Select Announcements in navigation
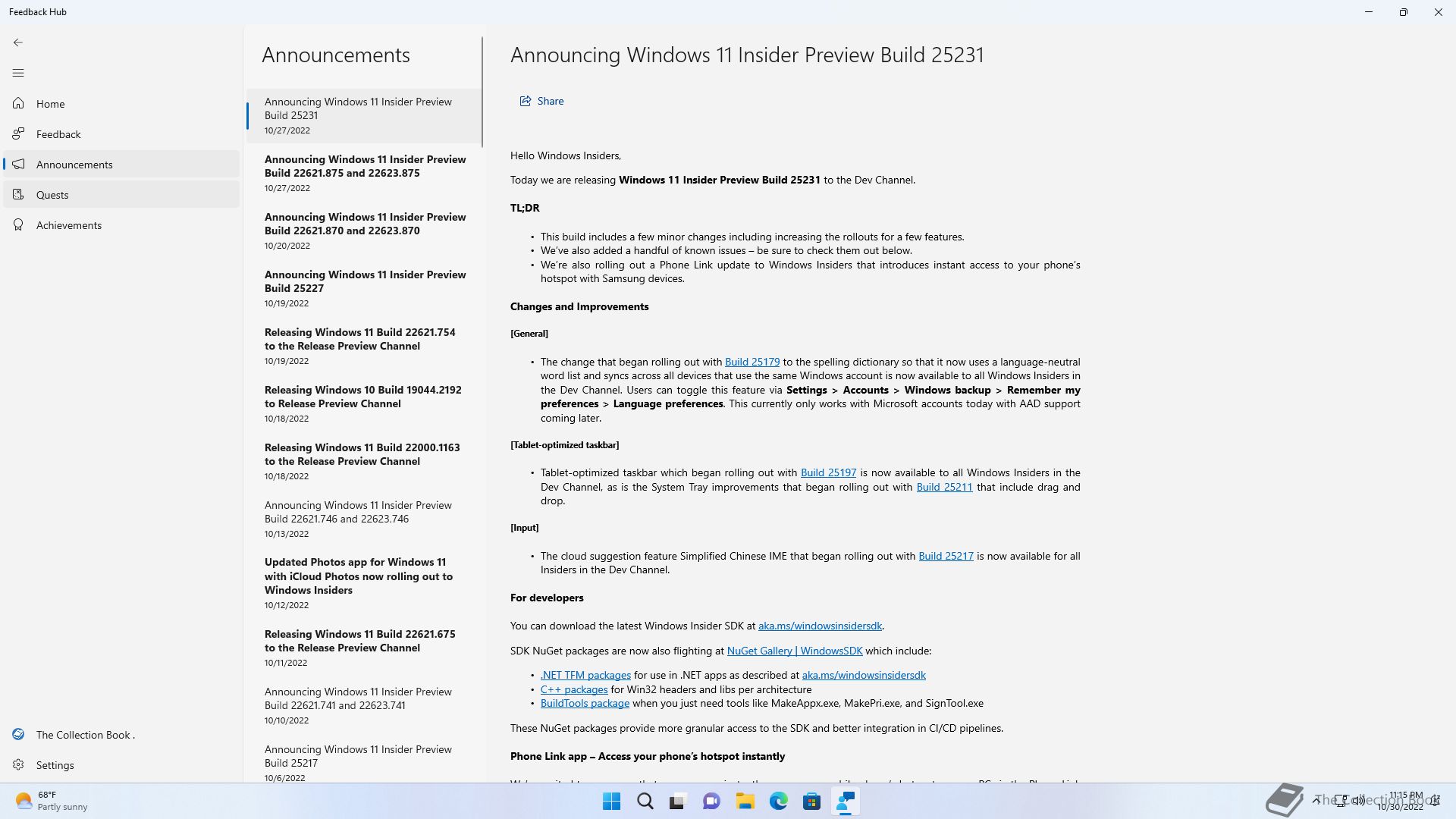 click(x=121, y=164)
